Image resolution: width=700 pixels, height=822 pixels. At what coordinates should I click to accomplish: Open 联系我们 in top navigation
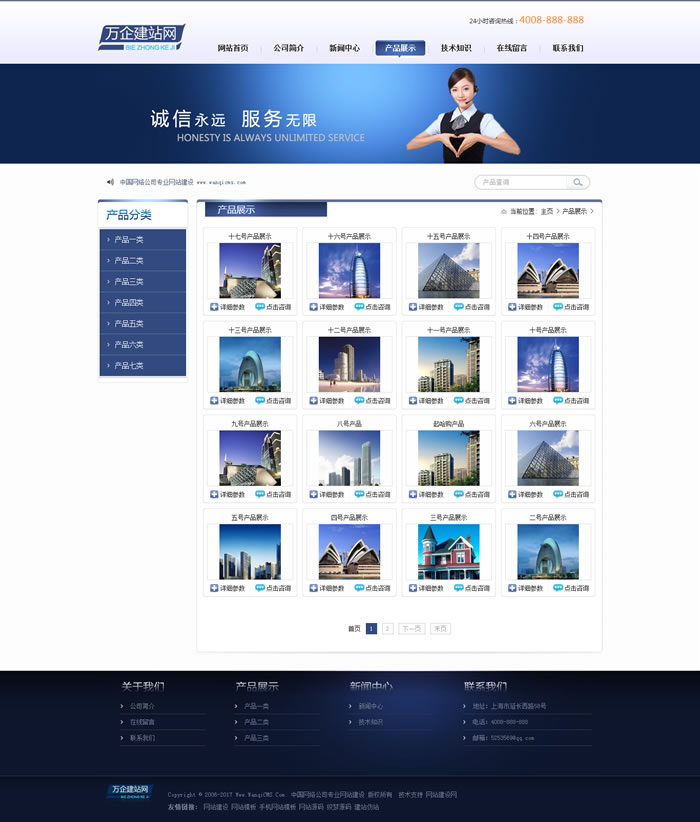pyautogui.click(x=568, y=48)
